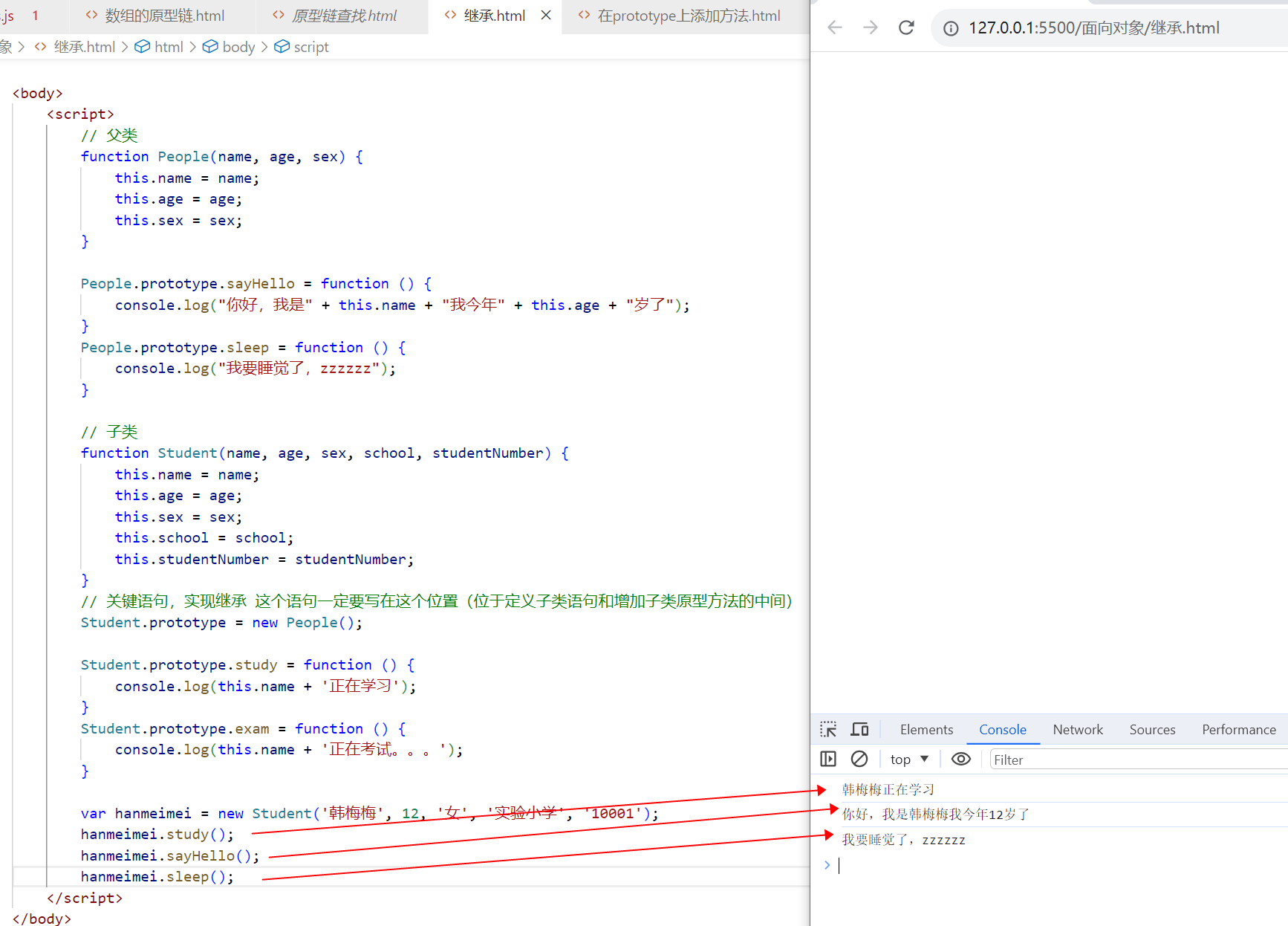Viewport: 1288px width, 926px height.
Task: Click console message 你好，我是韩梅梅我今年12岁了
Action: pos(936,815)
